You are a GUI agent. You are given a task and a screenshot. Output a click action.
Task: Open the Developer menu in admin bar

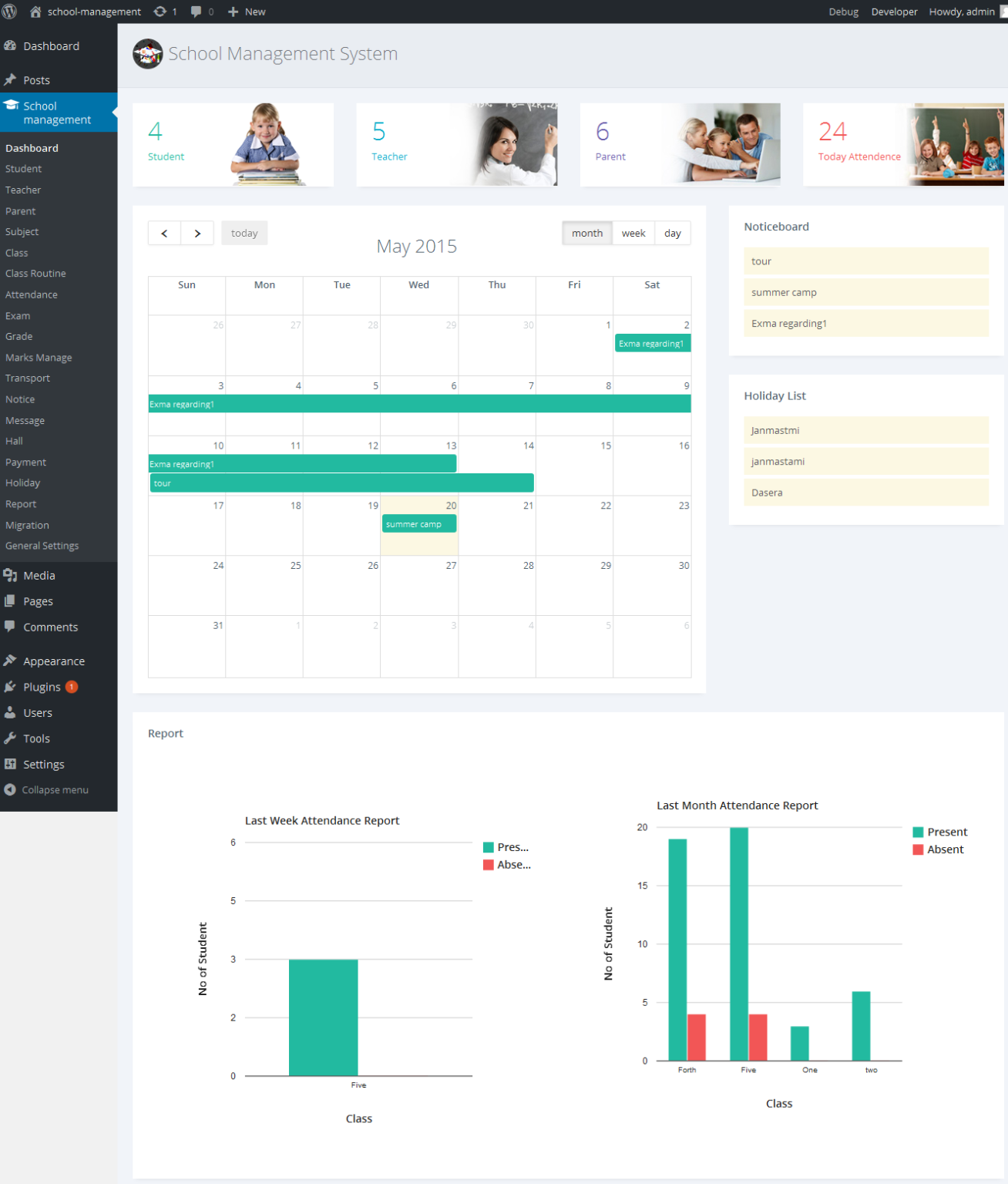[x=893, y=11]
